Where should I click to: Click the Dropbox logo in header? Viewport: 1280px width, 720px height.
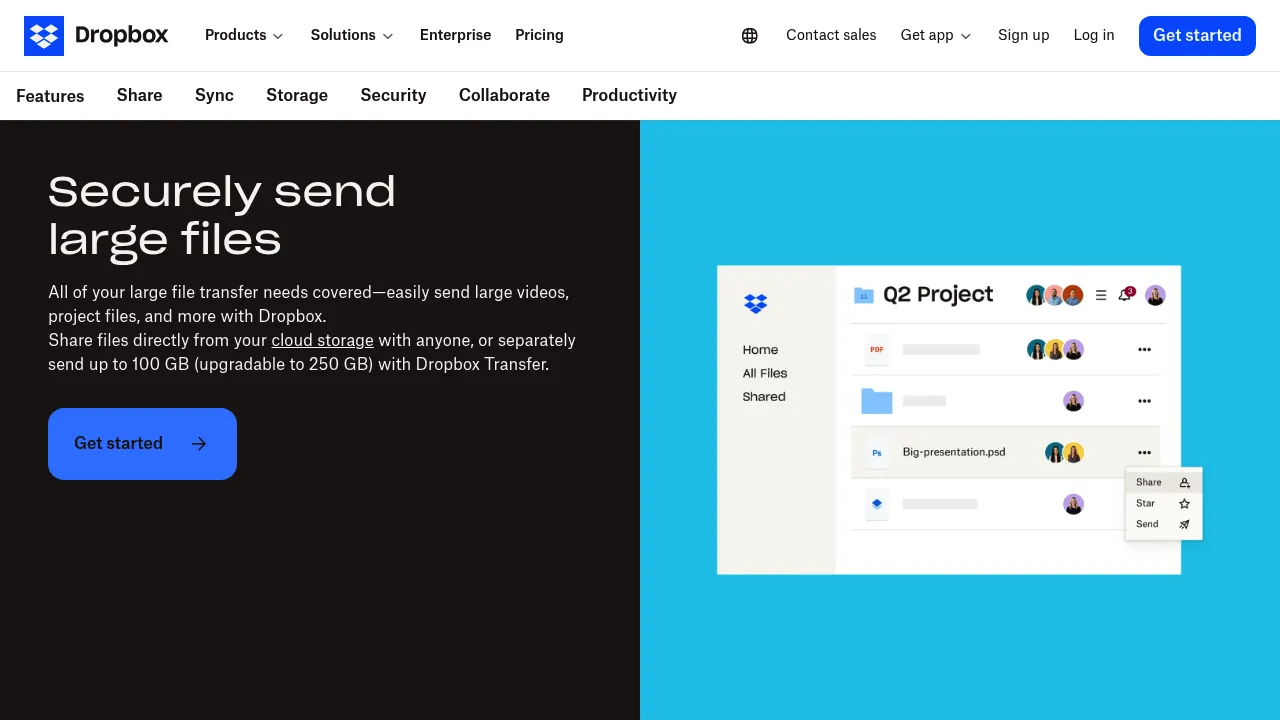[x=96, y=36]
